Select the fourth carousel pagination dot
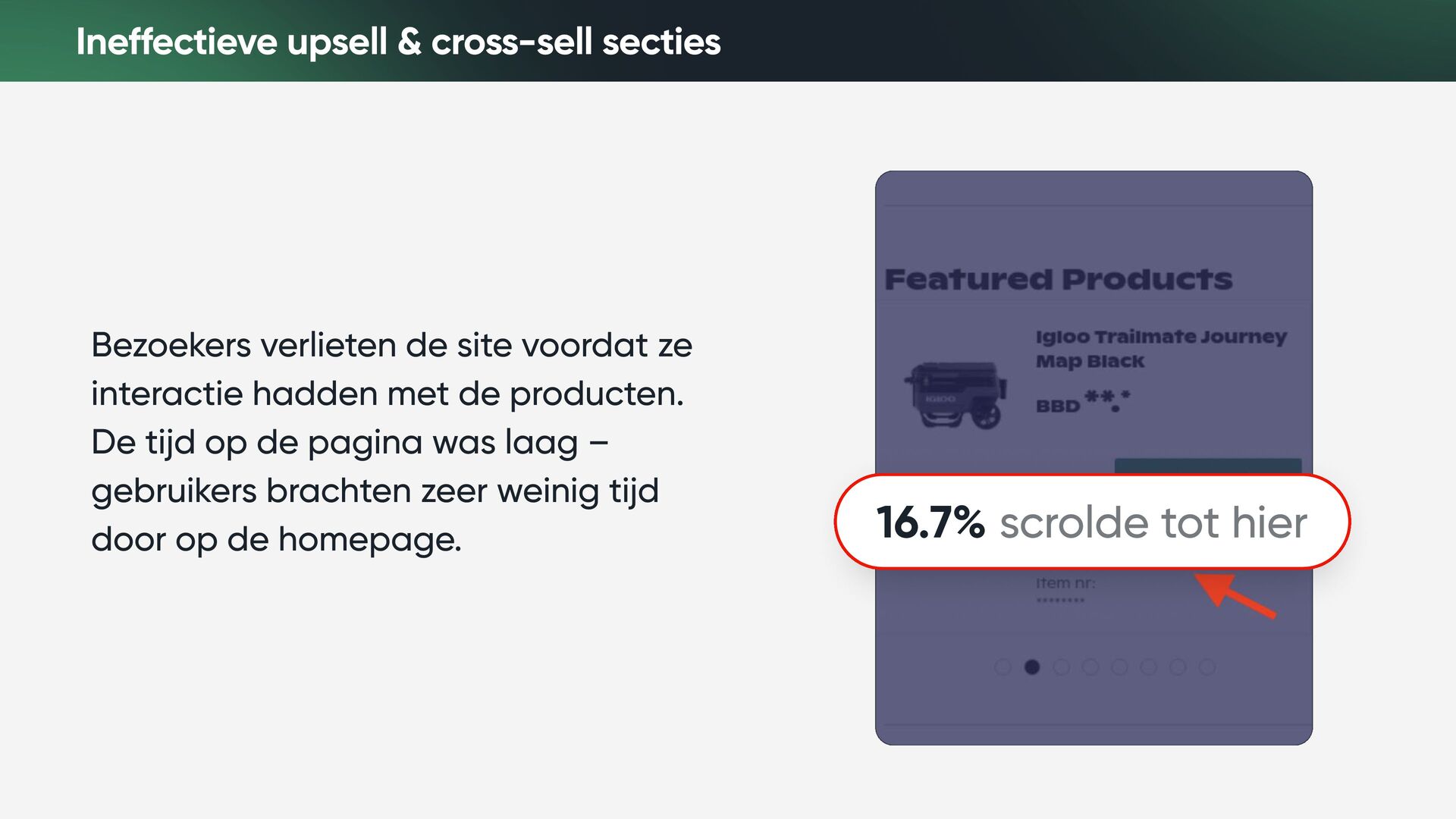 tap(1090, 667)
